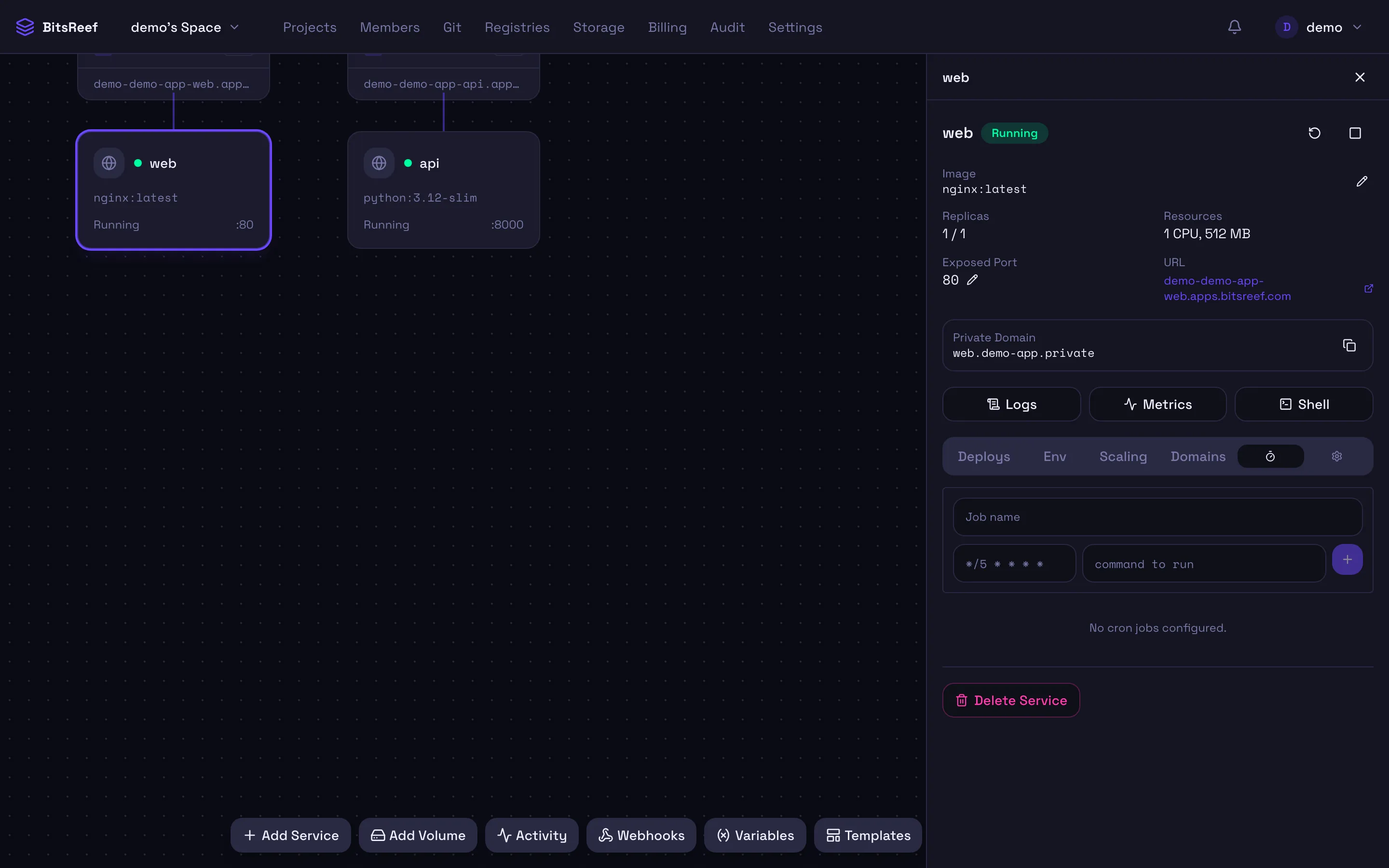
Task: Open the Storage page
Action: (x=598, y=27)
